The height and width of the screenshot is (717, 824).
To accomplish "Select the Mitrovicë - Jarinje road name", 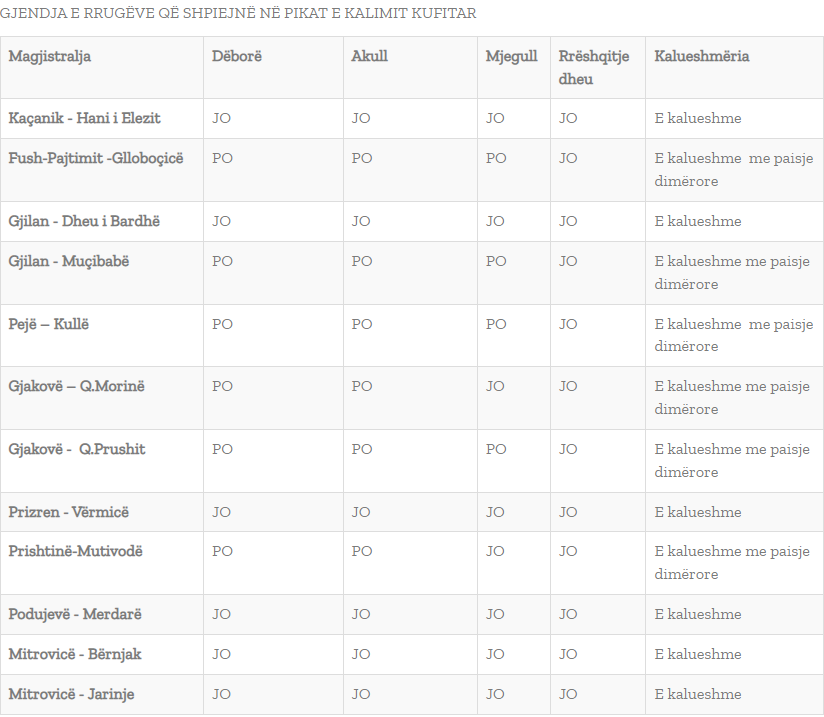I will pyautogui.click(x=71, y=694).
